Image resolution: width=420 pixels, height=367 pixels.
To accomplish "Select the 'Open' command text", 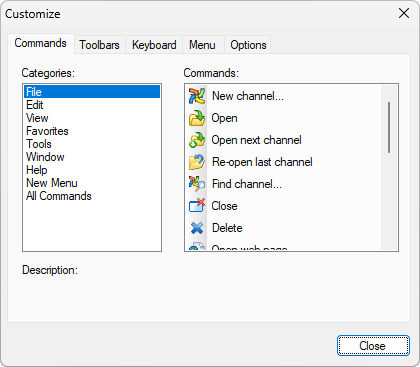I will click(x=224, y=118).
